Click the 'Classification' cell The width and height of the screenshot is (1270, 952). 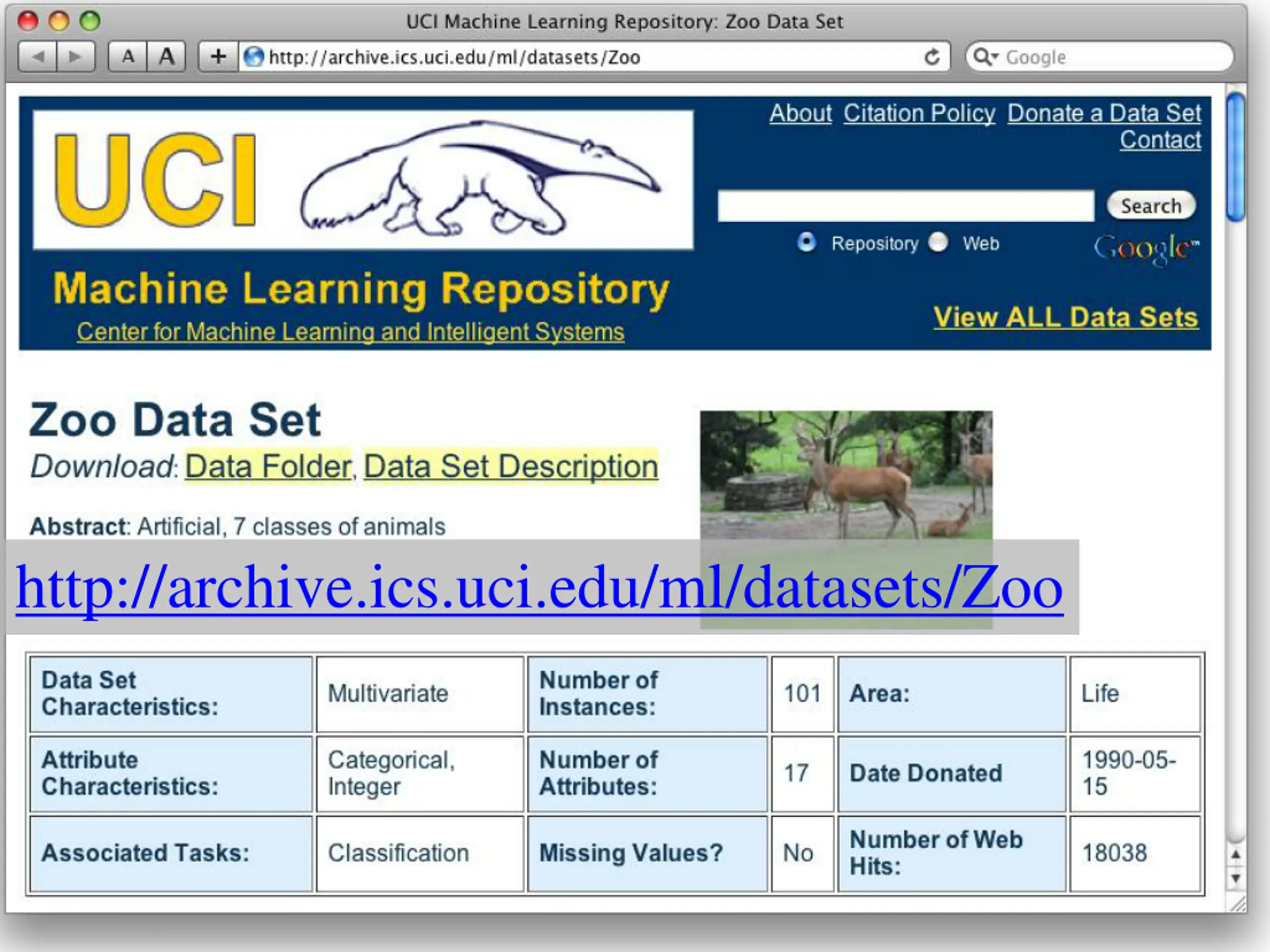click(420, 853)
